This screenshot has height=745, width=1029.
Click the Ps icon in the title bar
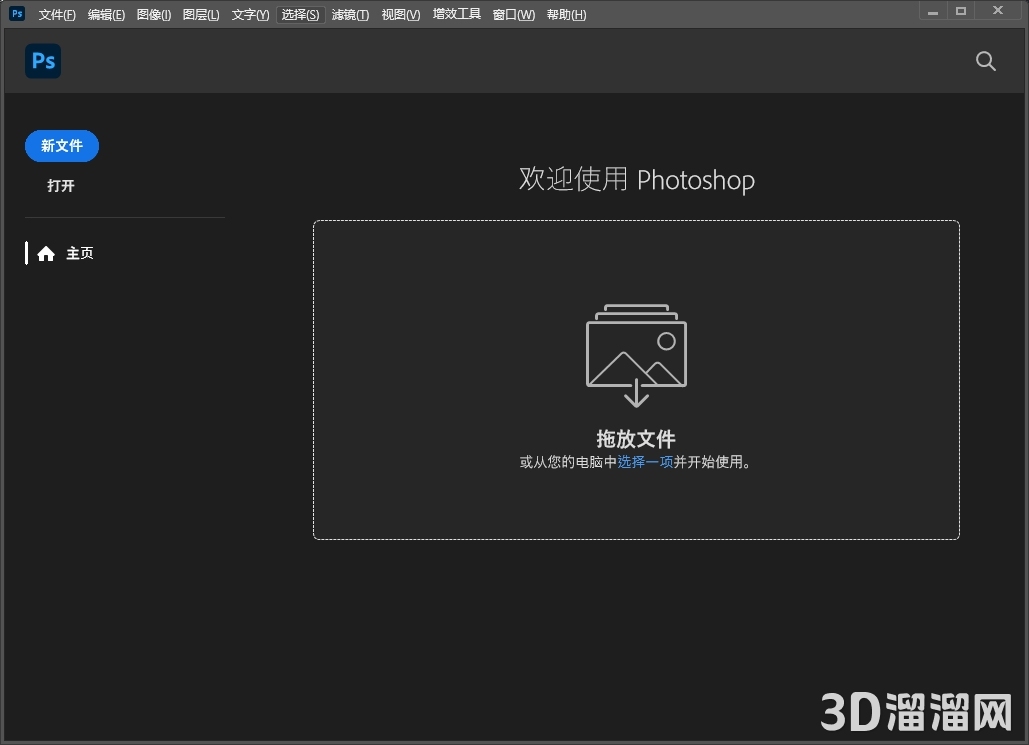(x=15, y=13)
